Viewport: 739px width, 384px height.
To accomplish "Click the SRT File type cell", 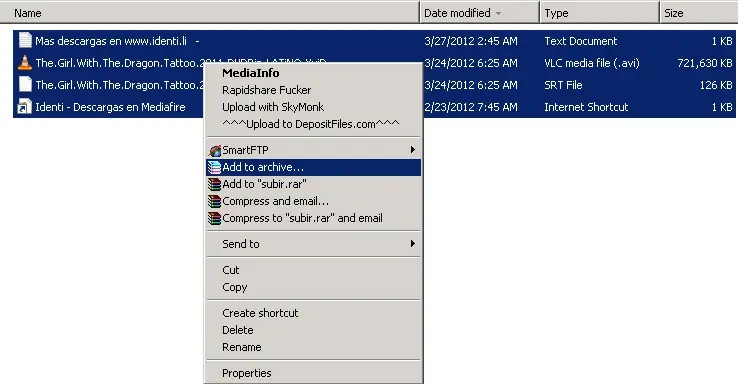I will [x=563, y=85].
